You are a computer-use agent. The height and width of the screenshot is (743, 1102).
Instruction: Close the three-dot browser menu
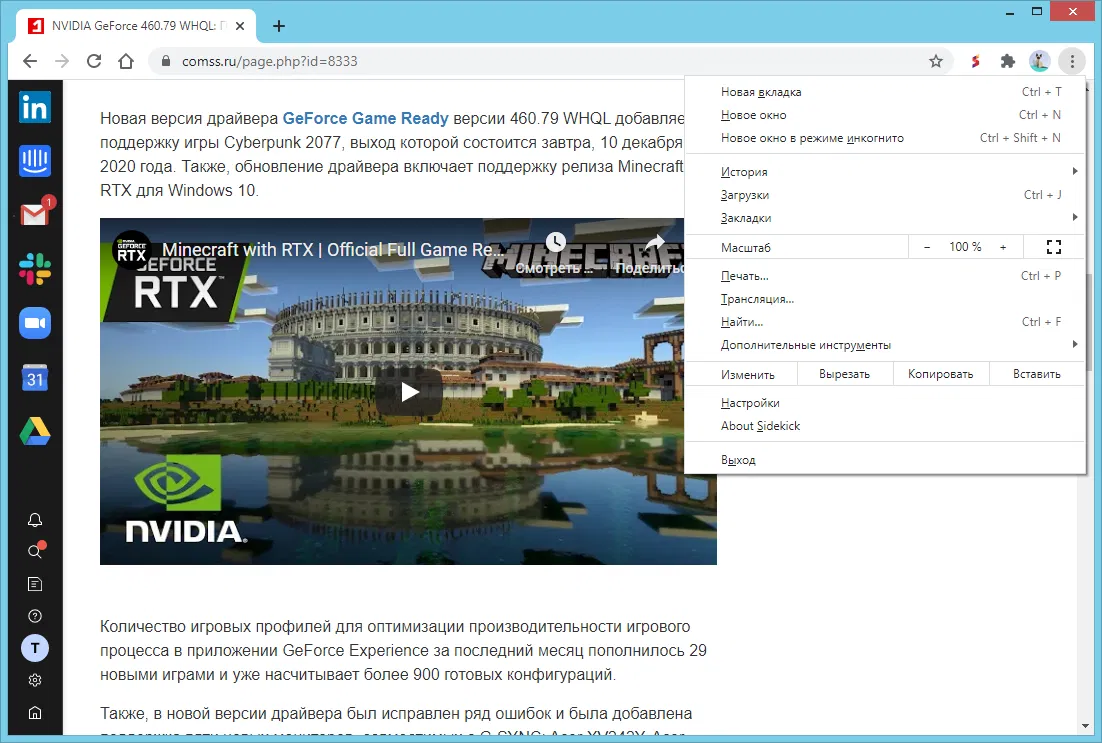click(1072, 61)
